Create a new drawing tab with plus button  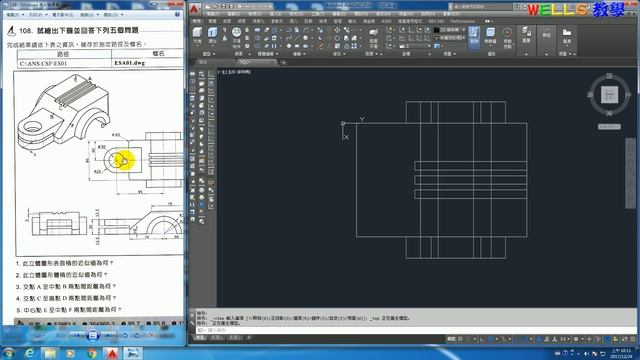click(284, 62)
